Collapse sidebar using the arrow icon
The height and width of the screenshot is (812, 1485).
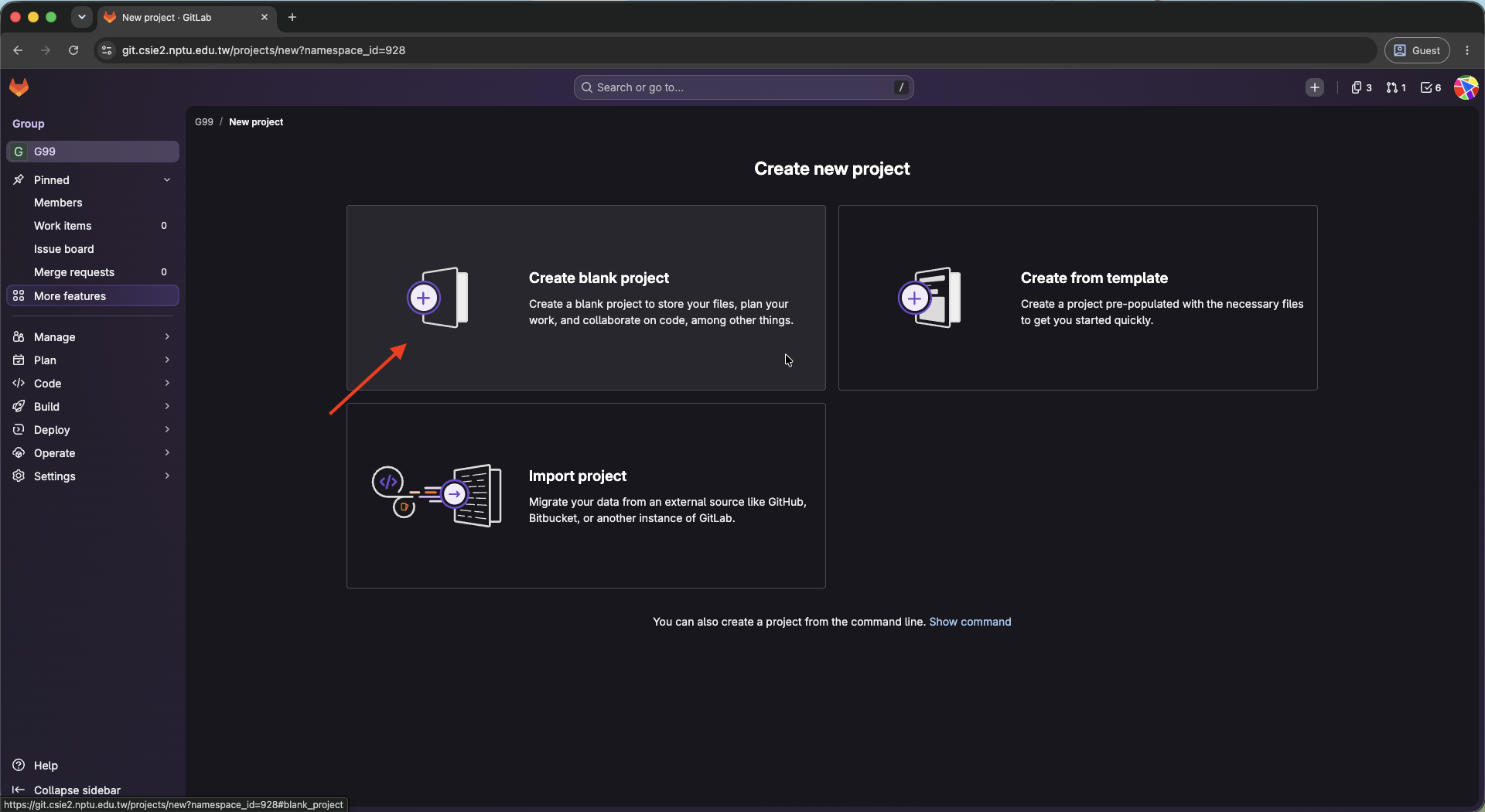tap(19, 790)
